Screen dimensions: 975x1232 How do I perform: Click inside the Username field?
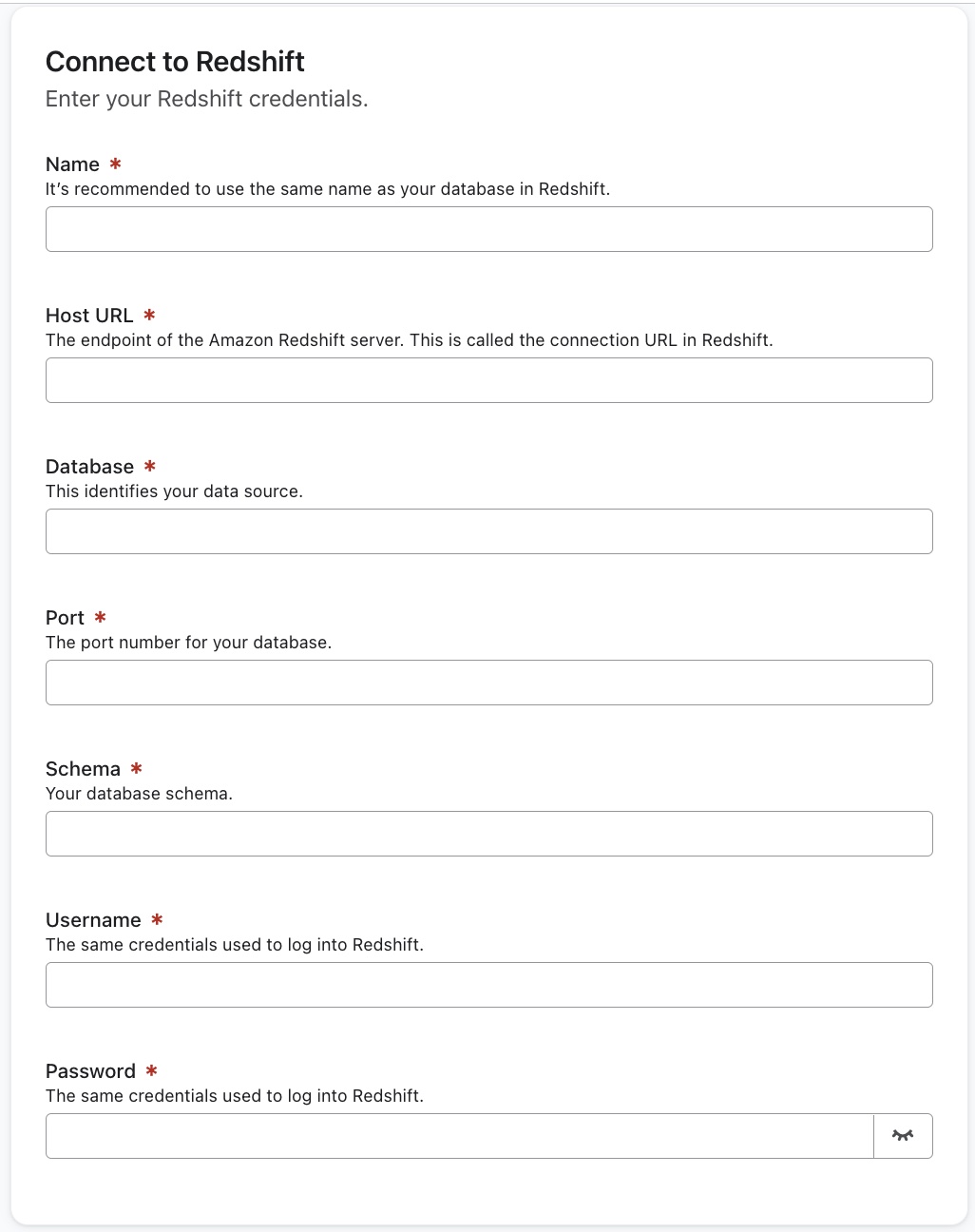pos(488,985)
